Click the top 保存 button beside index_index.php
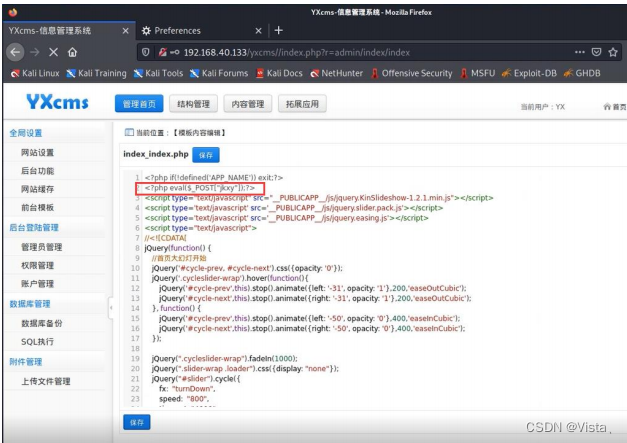This screenshot has height=443, width=627. (x=206, y=155)
